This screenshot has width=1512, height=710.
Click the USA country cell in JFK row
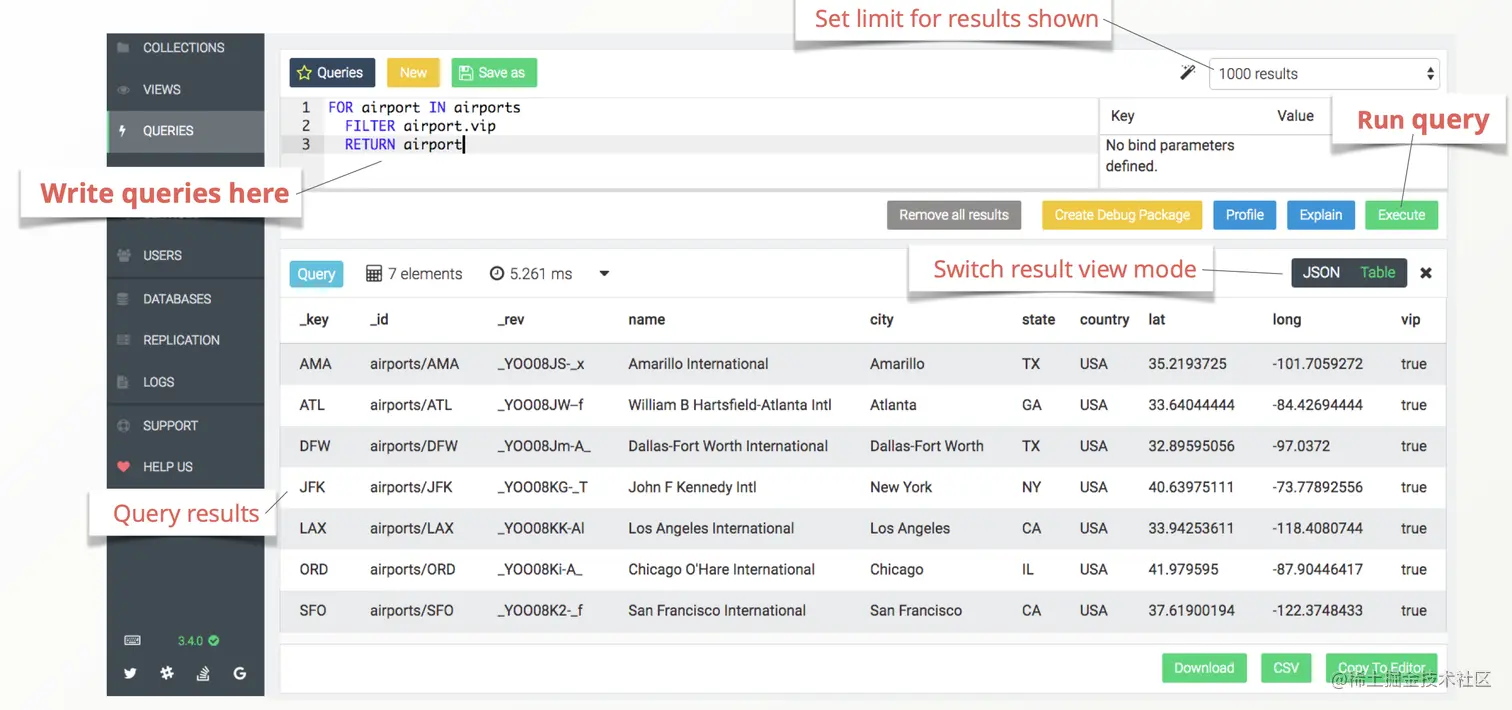point(1094,487)
